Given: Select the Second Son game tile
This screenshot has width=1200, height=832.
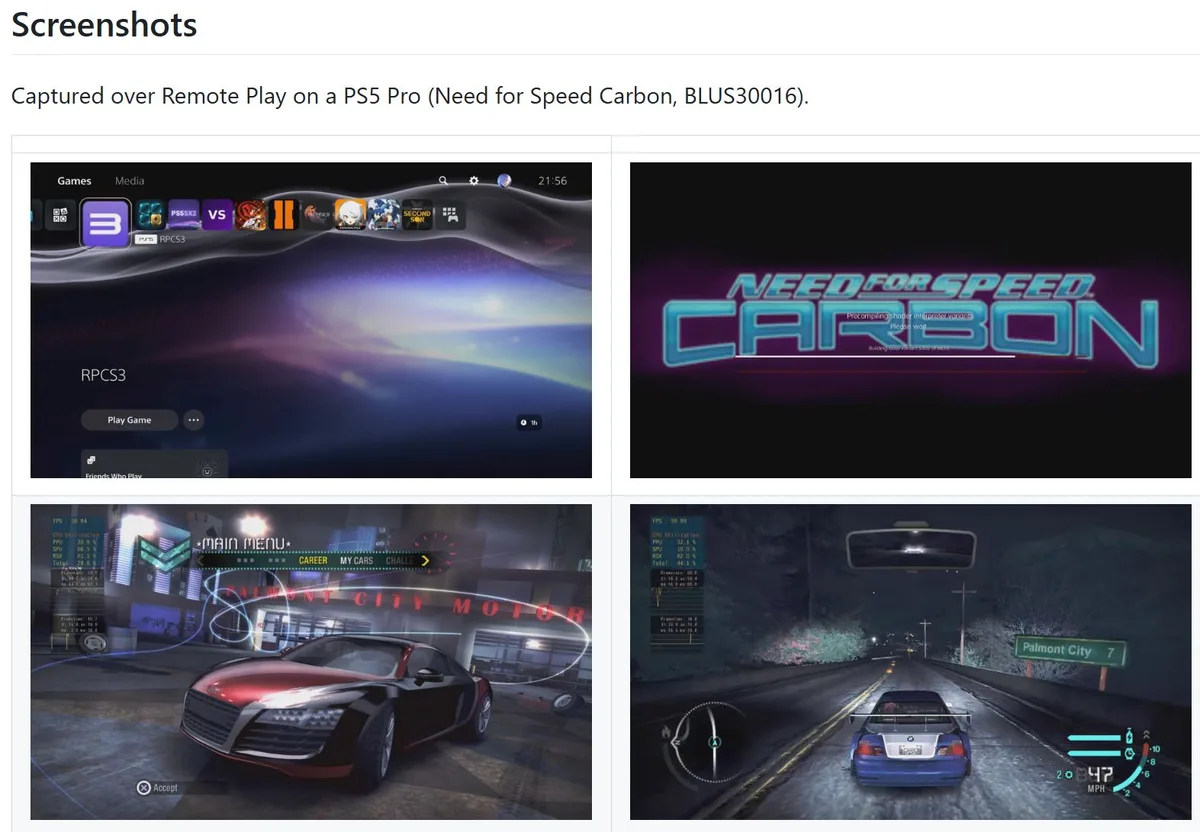Looking at the screenshot, I should pos(417,215).
